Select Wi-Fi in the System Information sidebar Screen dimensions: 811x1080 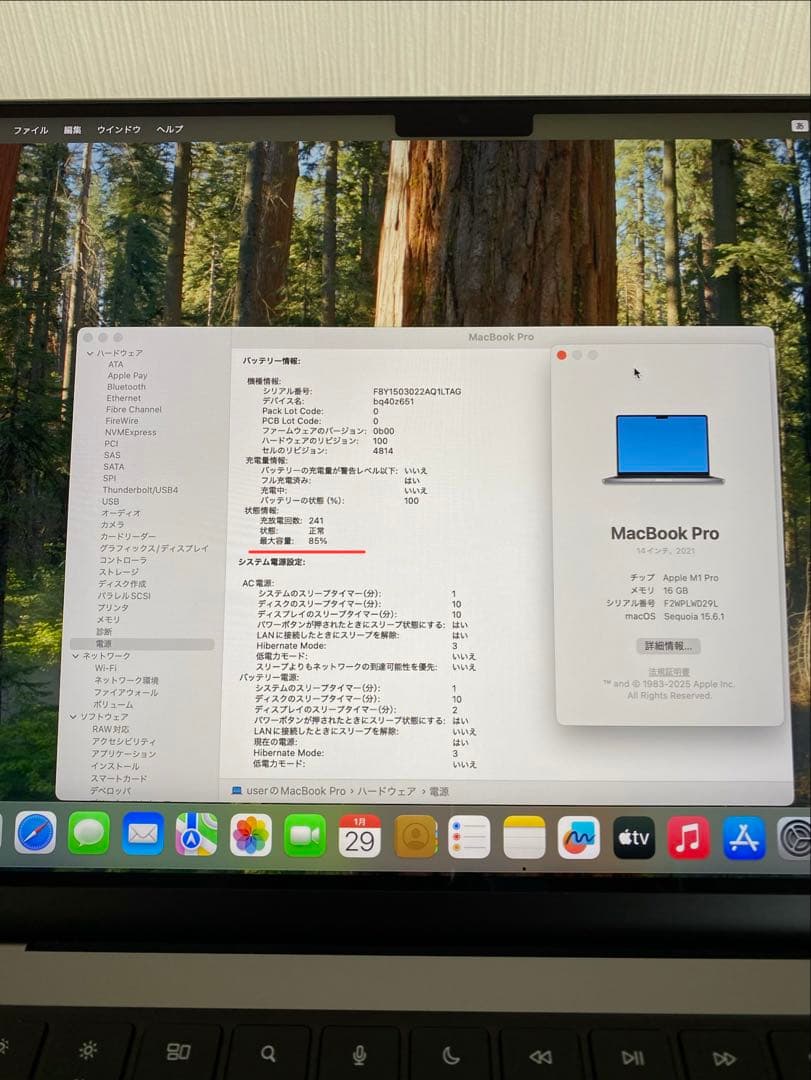coord(110,668)
